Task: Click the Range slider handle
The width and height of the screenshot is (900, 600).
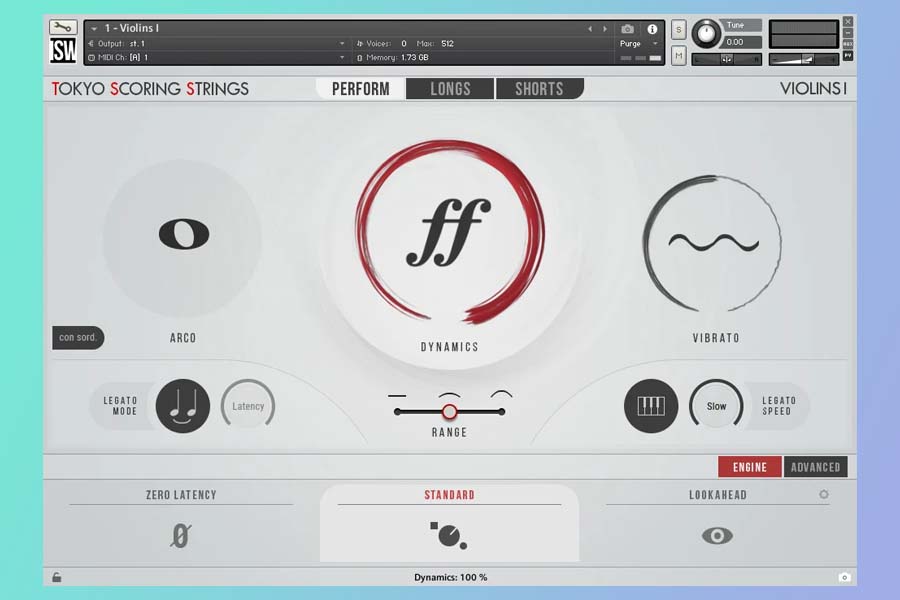Action: click(449, 412)
